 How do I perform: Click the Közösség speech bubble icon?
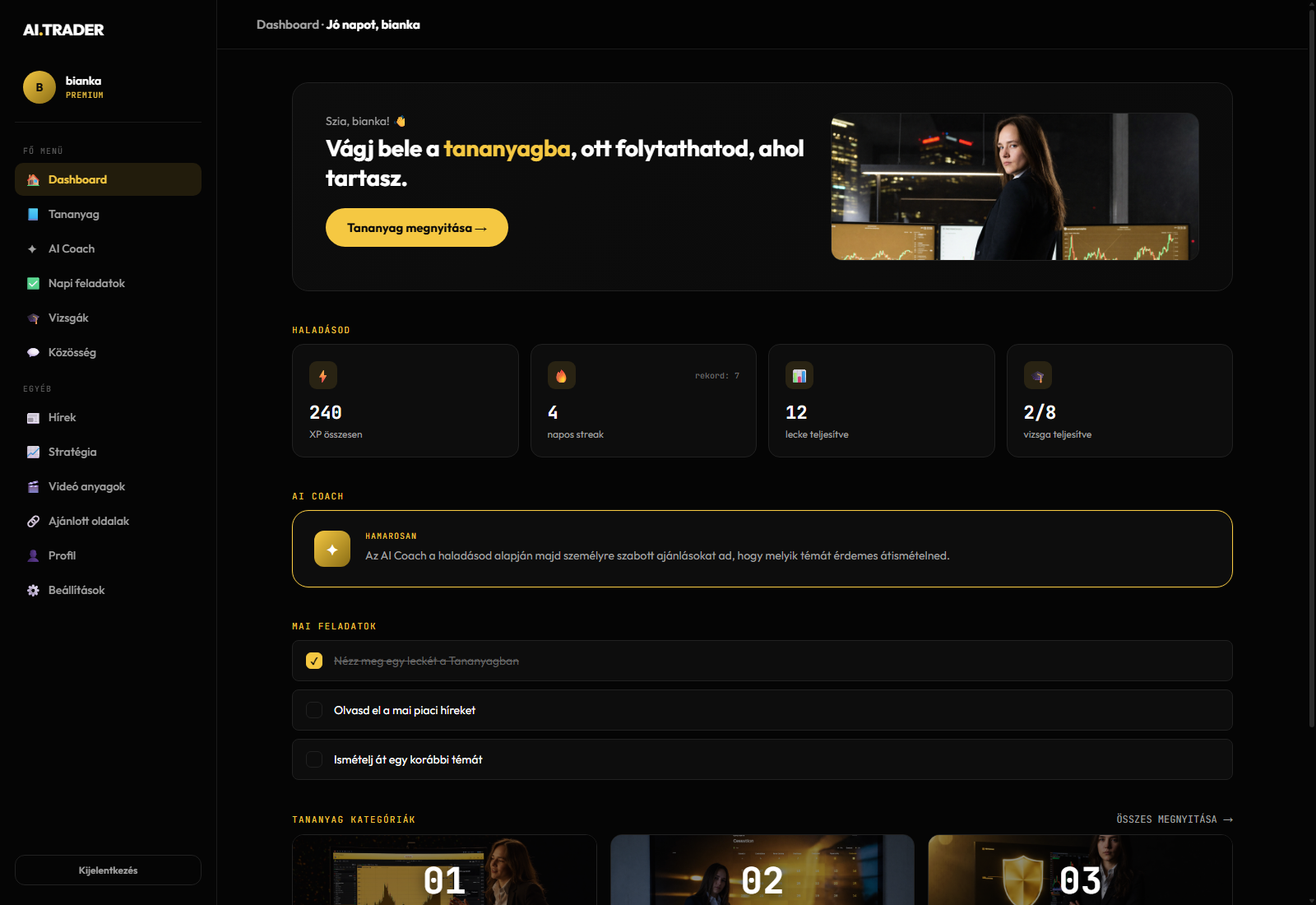[x=33, y=352]
